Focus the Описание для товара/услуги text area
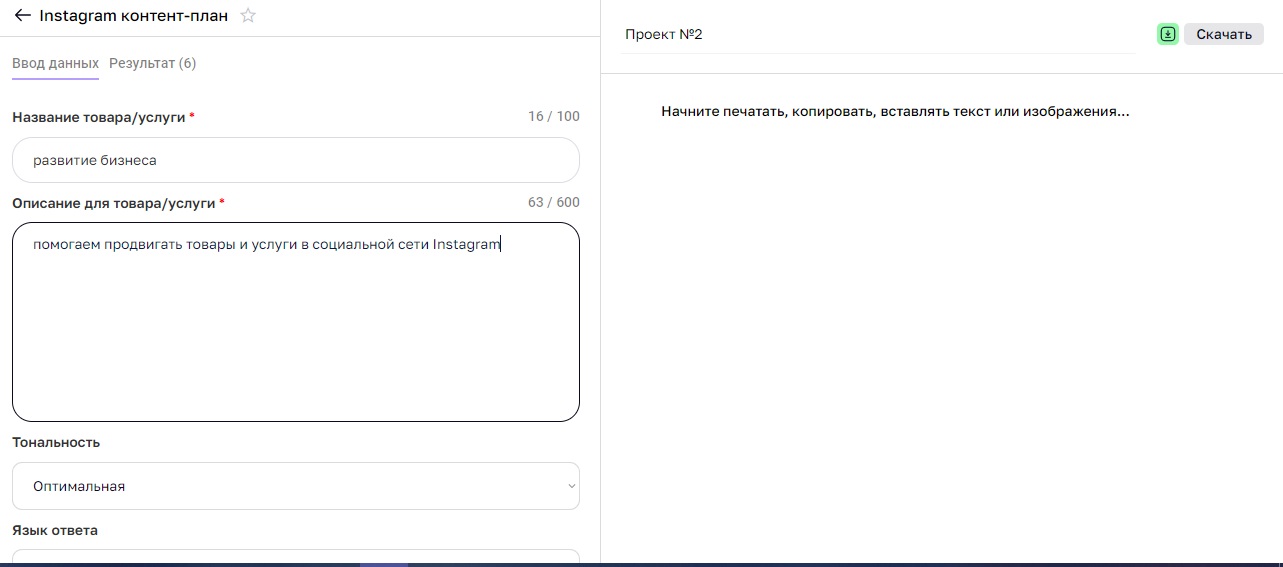Screen dimensions: 1283x567 tap(296, 322)
